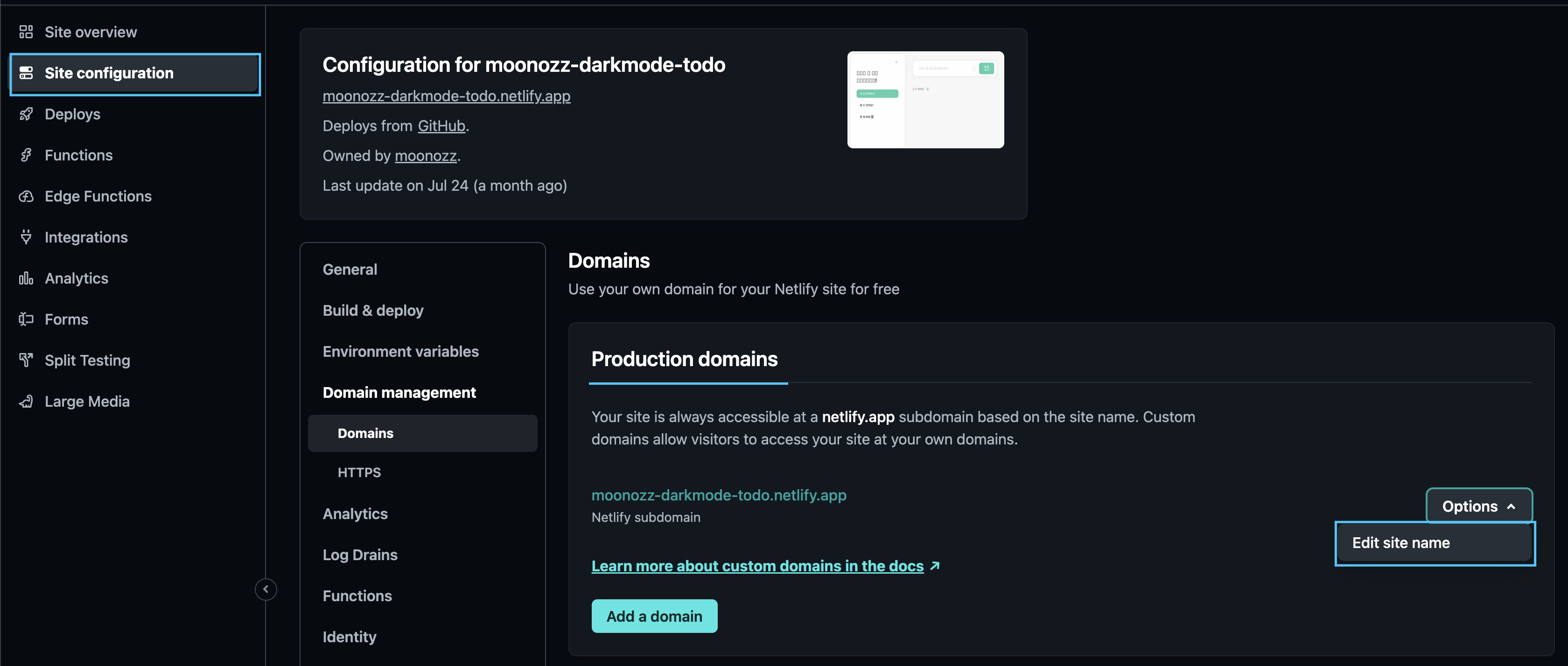Image resolution: width=1568 pixels, height=666 pixels.
Task: Click the site preview thumbnail
Action: [925, 100]
